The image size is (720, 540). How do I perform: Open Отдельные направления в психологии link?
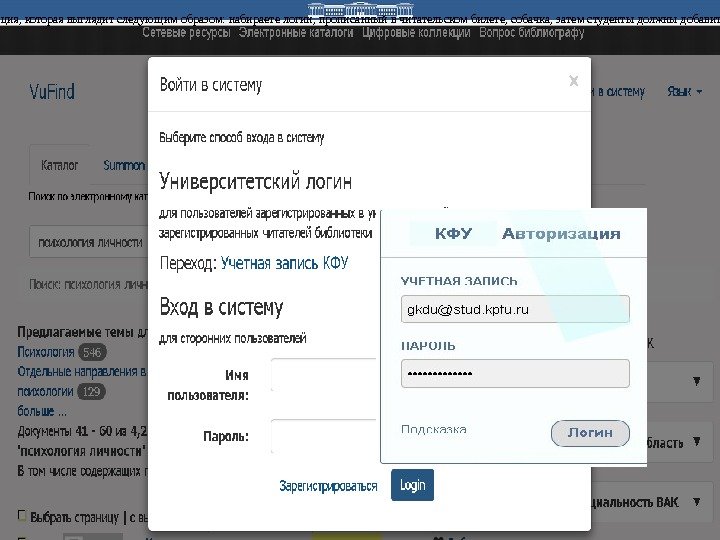point(82,381)
